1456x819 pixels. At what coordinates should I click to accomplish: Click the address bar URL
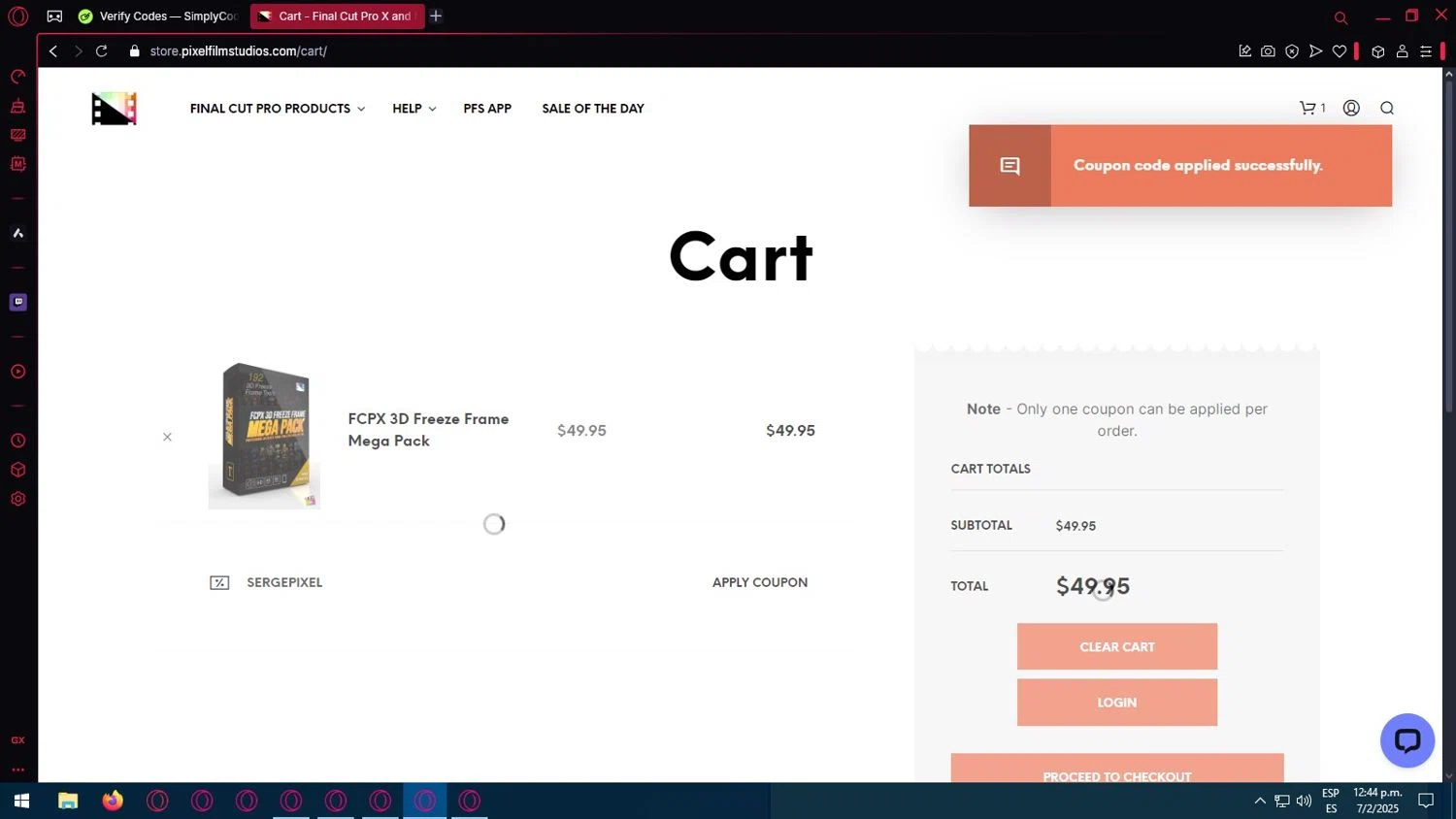[x=239, y=51]
